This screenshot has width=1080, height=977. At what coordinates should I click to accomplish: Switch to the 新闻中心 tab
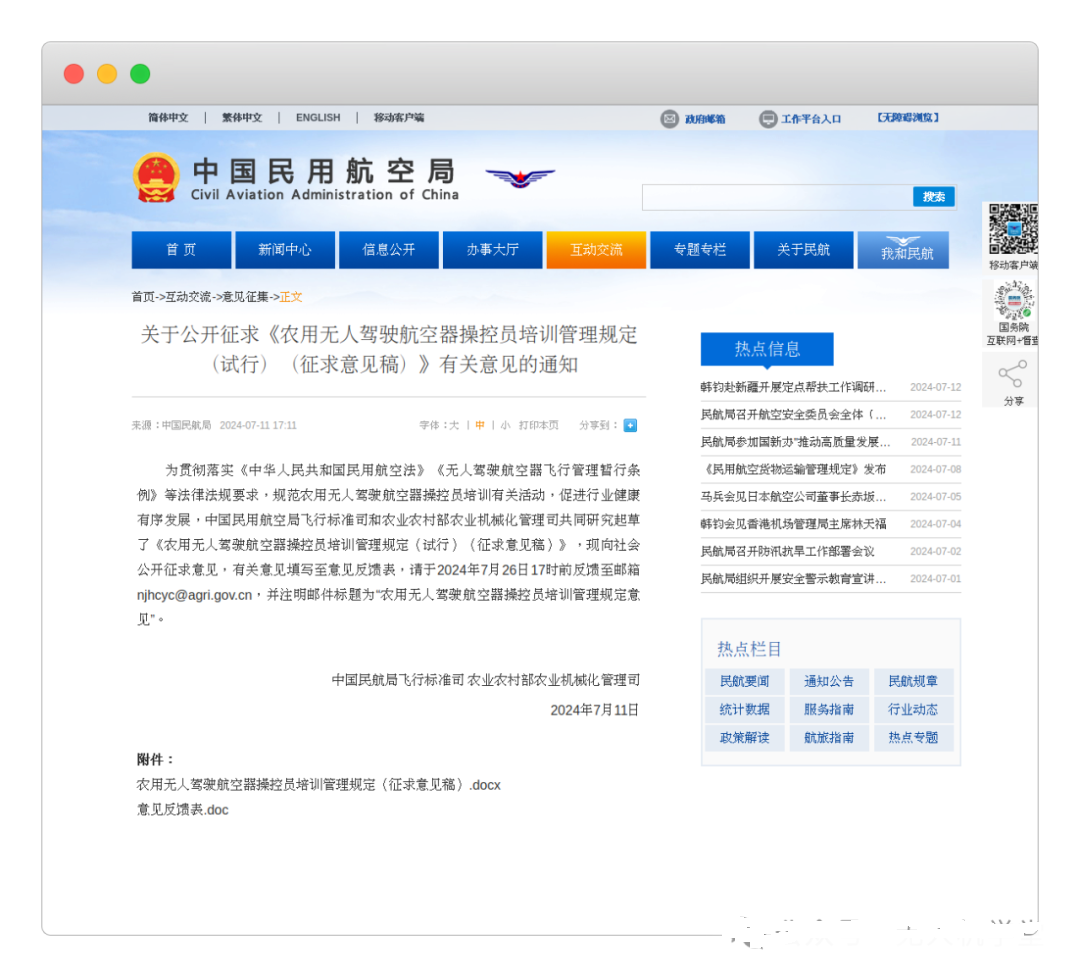click(x=285, y=250)
